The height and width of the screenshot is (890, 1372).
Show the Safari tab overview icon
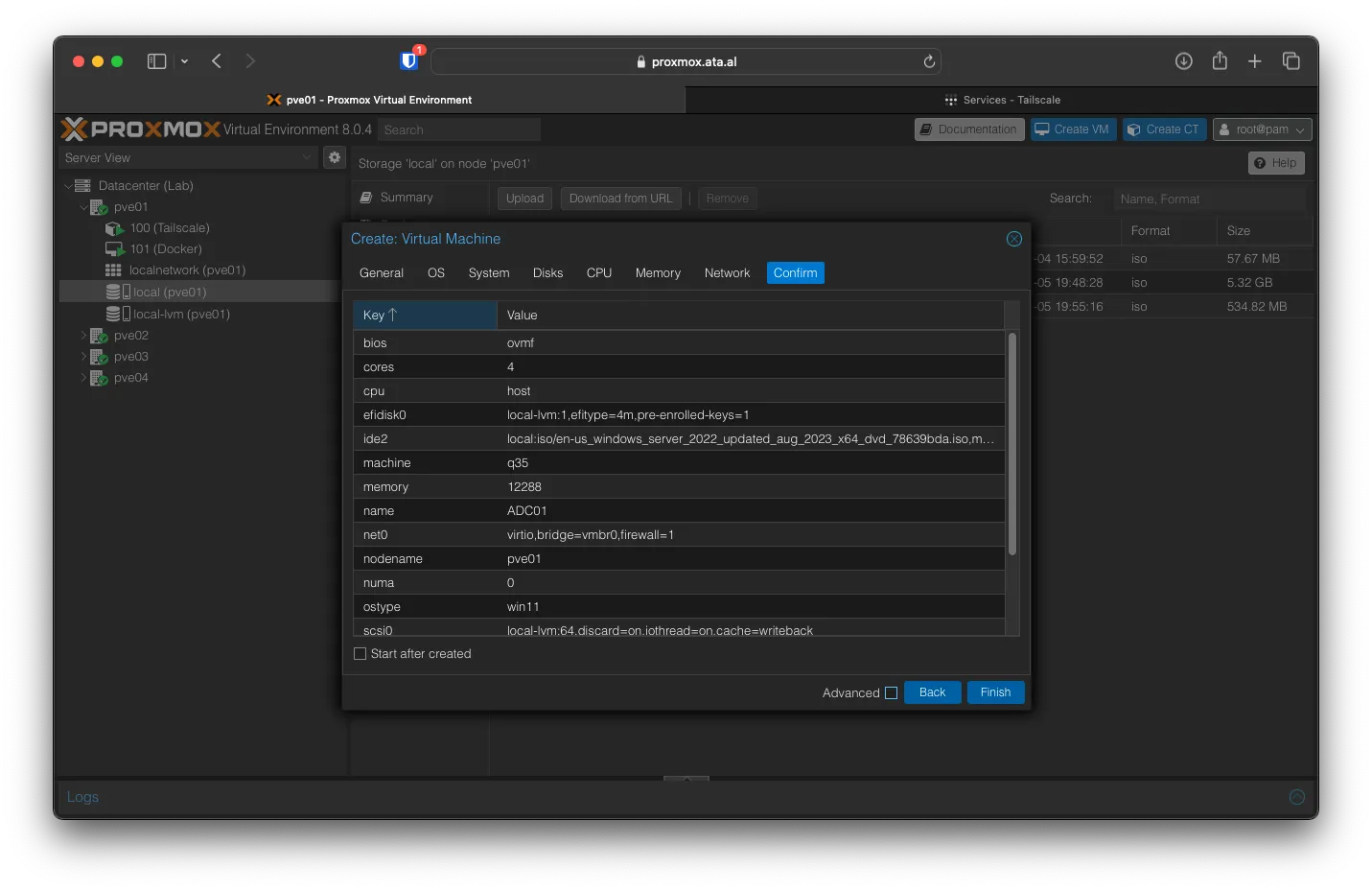pyautogui.click(x=1291, y=61)
